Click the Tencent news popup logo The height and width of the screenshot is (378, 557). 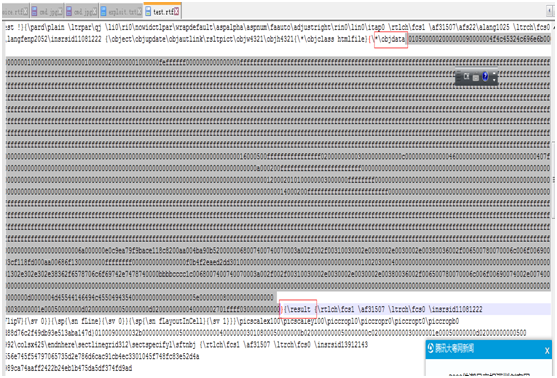pos(431,348)
